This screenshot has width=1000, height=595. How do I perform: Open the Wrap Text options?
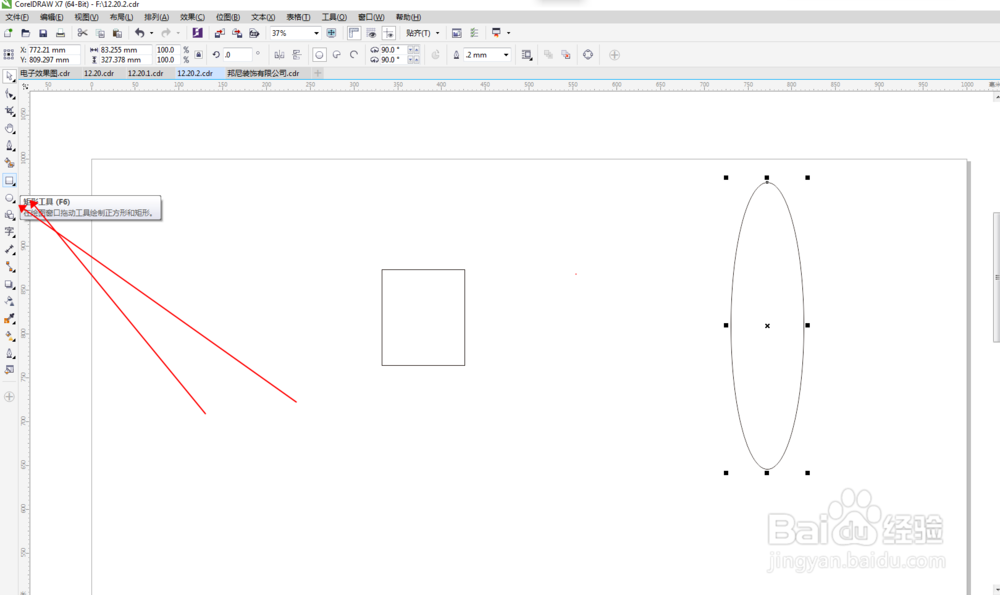[x=527, y=55]
